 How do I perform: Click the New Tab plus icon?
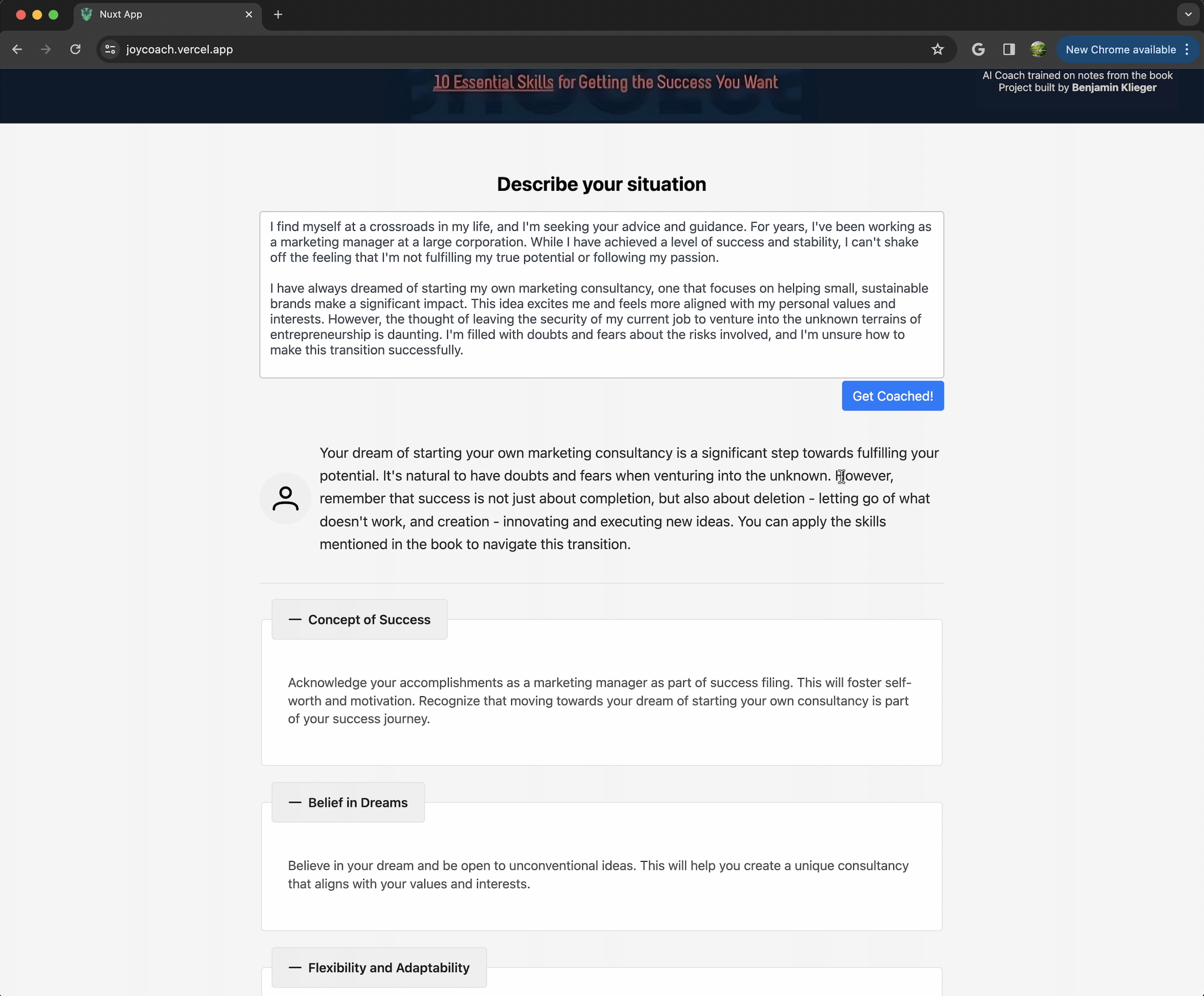(x=279, y=15)
